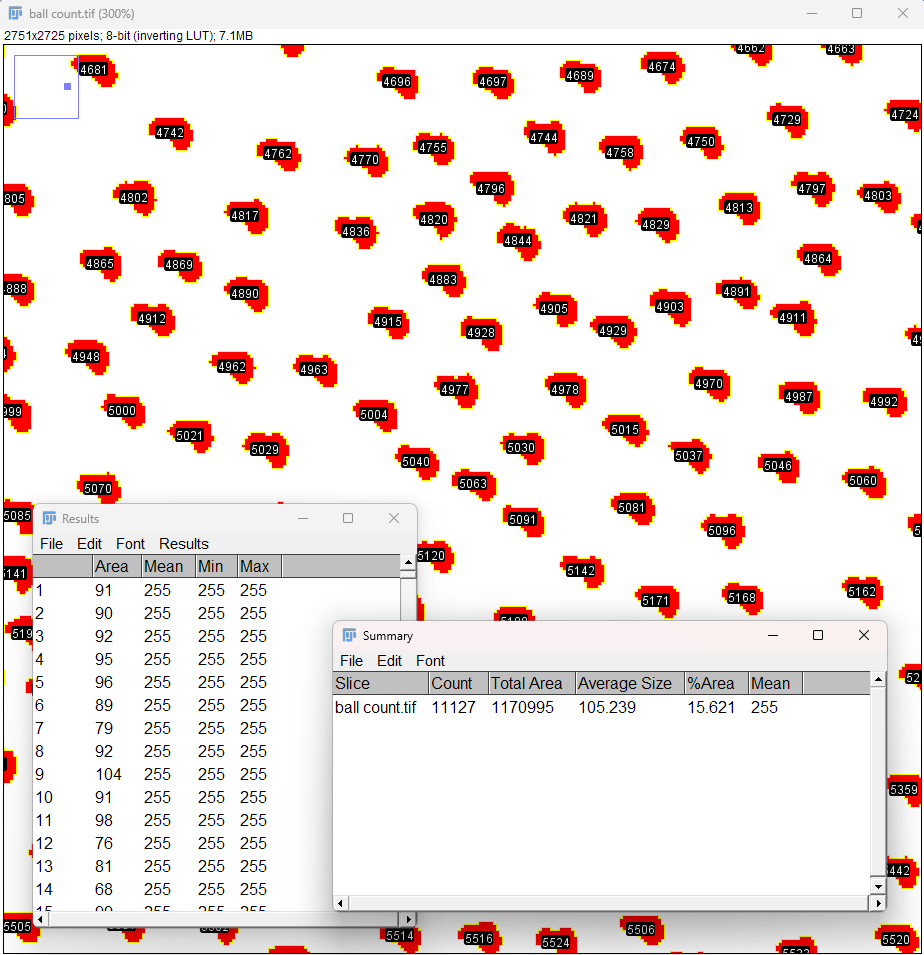Open the Font menu in Summary window
This screenshot has width=924, height=955.
(x=430, y=661)
